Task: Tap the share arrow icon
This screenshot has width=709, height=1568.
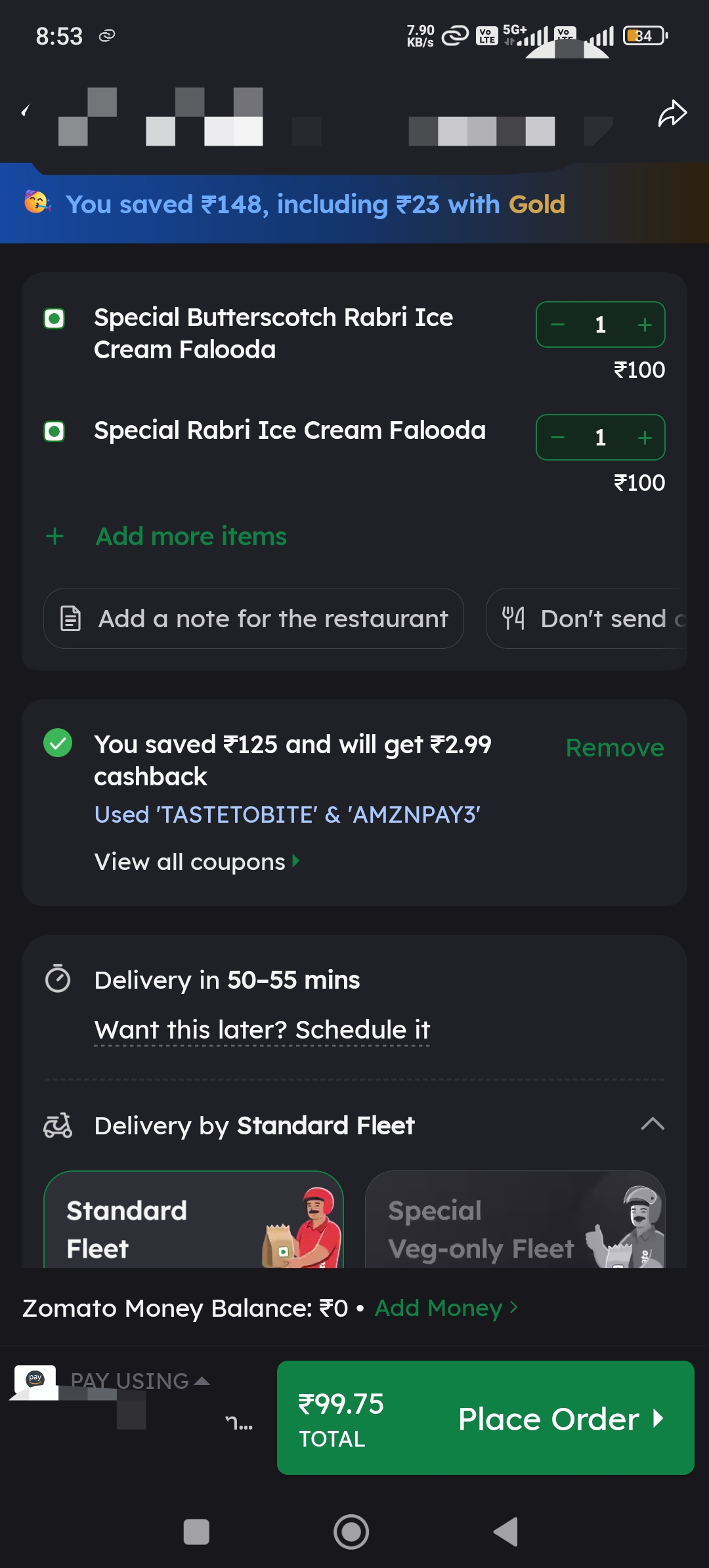Action: (x=672, y=113)
